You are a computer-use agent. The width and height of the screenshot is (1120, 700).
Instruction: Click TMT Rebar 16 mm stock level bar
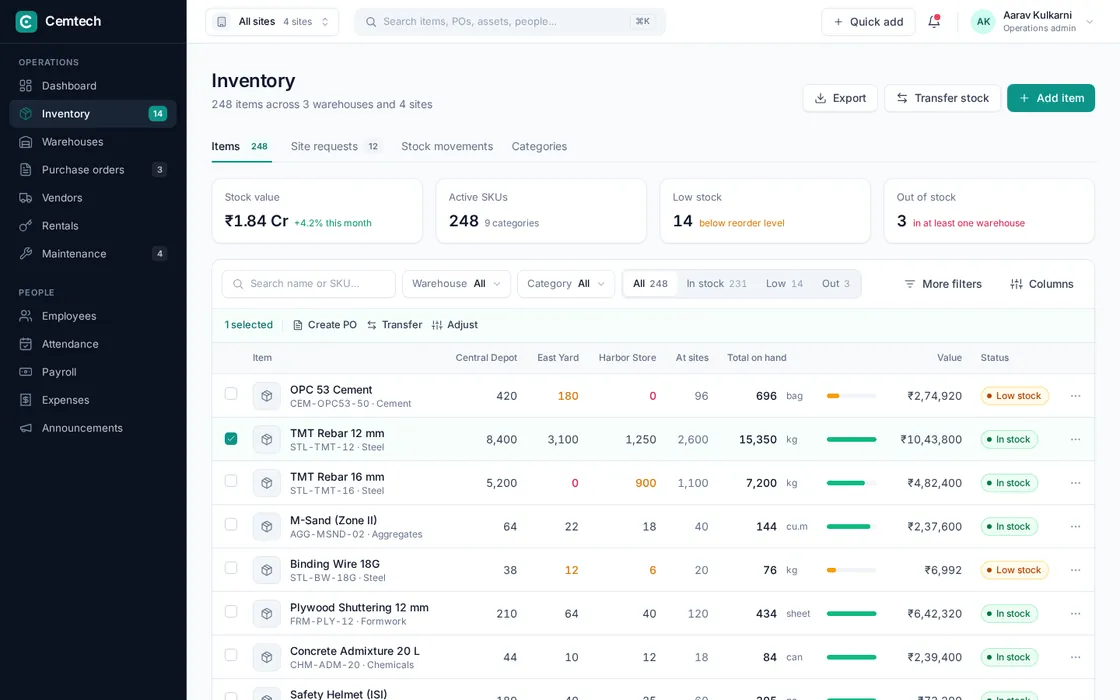pyautogui.click(x=851, y=483)
